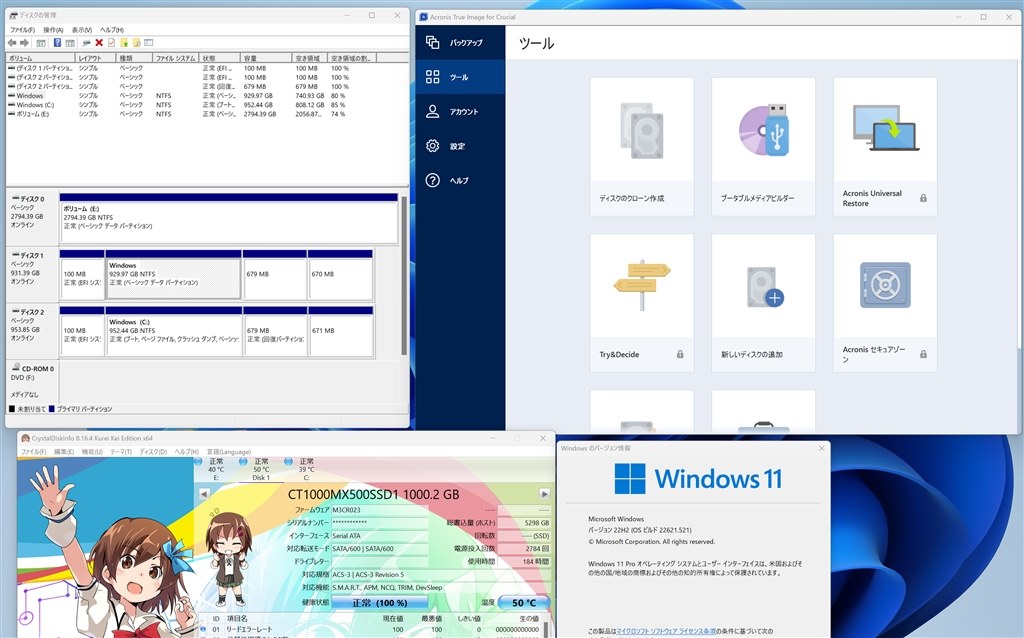Viewport: 1024px width, 638px height.
Task: Sort by 空き領域 column header
Action: [309, 58]
